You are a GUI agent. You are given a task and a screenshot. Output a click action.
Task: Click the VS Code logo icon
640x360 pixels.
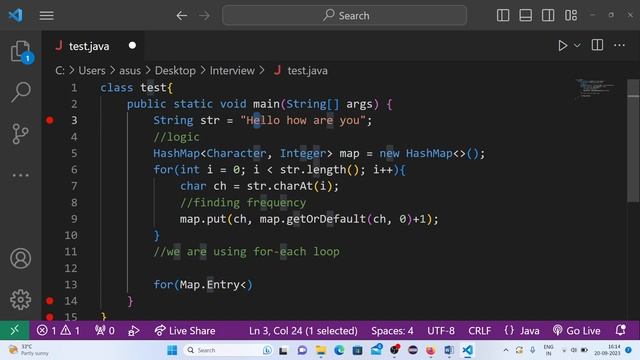[x=16, y=15]
